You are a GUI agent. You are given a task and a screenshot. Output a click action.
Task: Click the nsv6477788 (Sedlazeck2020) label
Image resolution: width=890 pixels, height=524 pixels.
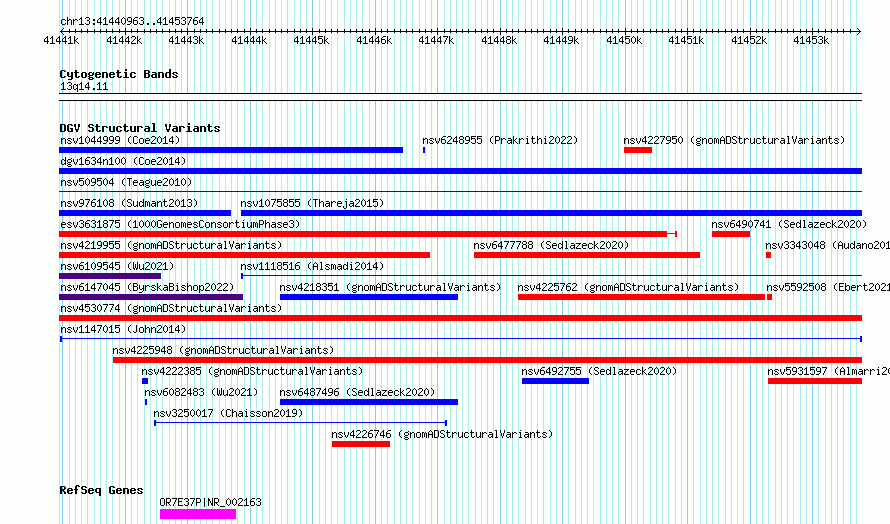pyautogui.click(x=551, y=245)
